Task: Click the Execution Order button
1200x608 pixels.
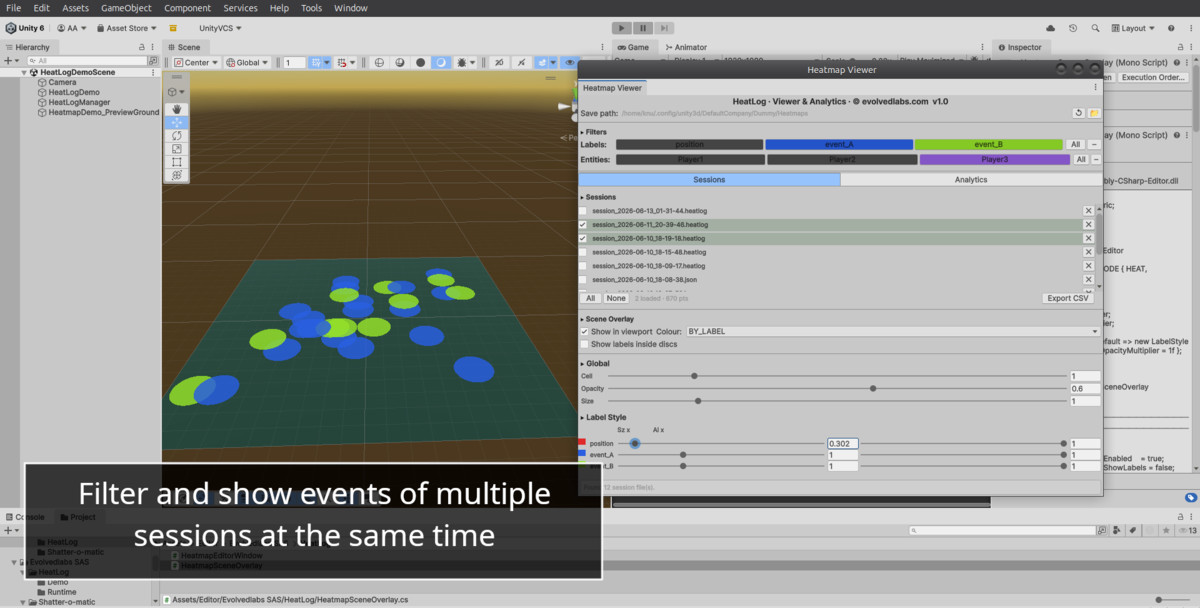Action: click(x=1152, y=77)
